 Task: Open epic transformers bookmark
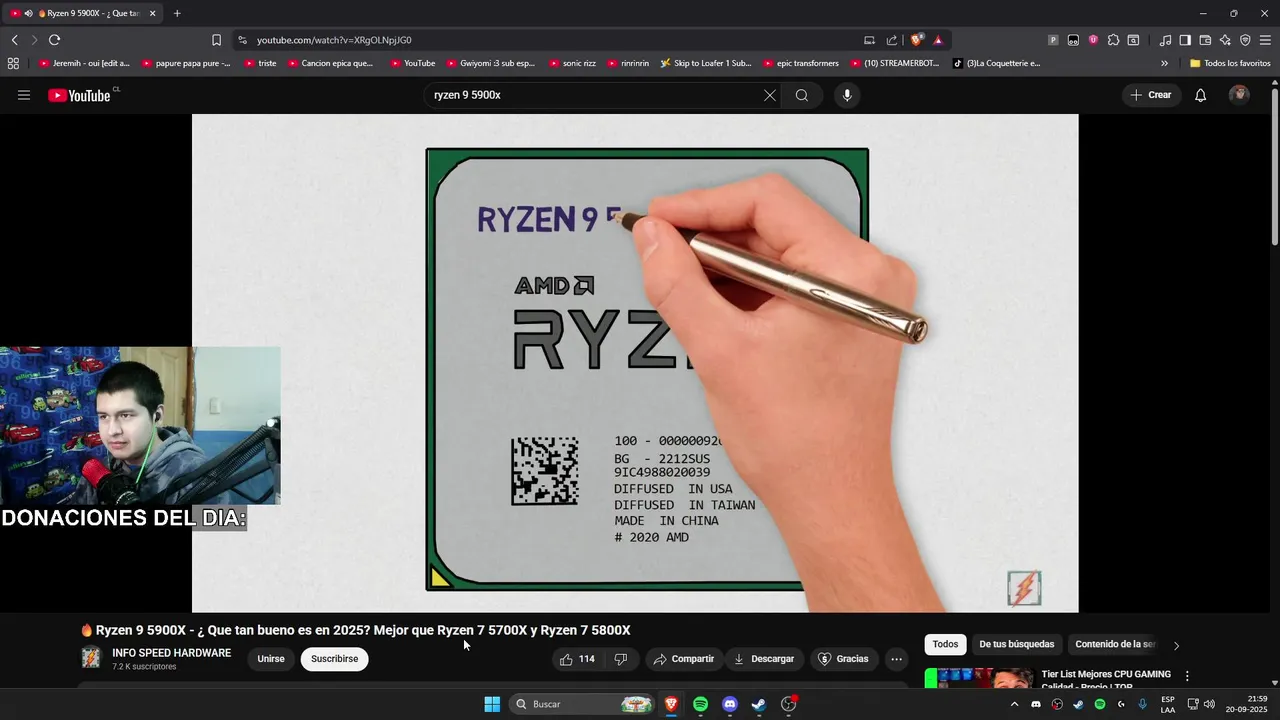pyautogui.click(x=800, y=63)
